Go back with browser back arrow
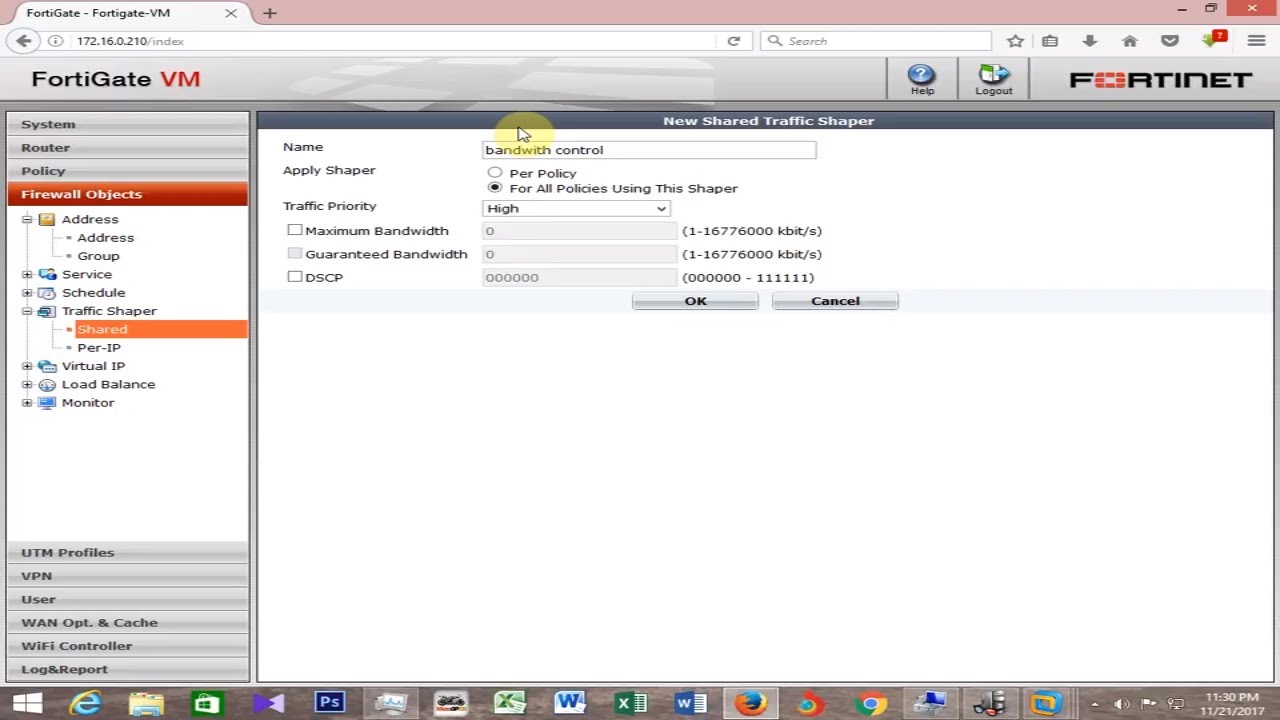Screen dimensions: 1280x720 click(24, 41)
